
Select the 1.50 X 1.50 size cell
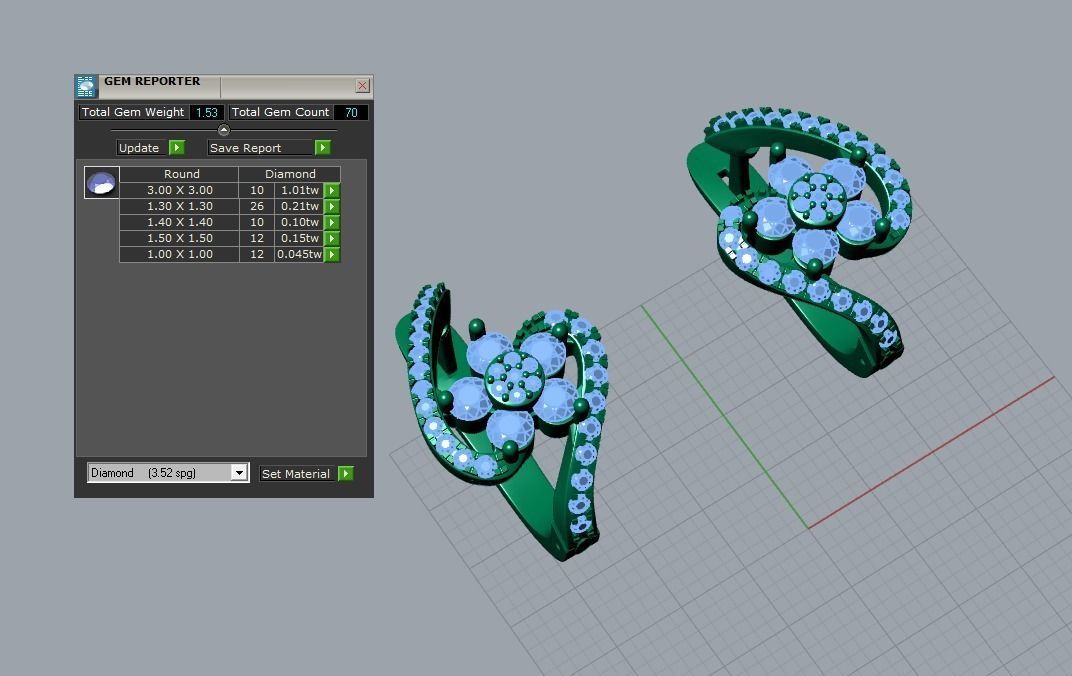pos(180,238)
